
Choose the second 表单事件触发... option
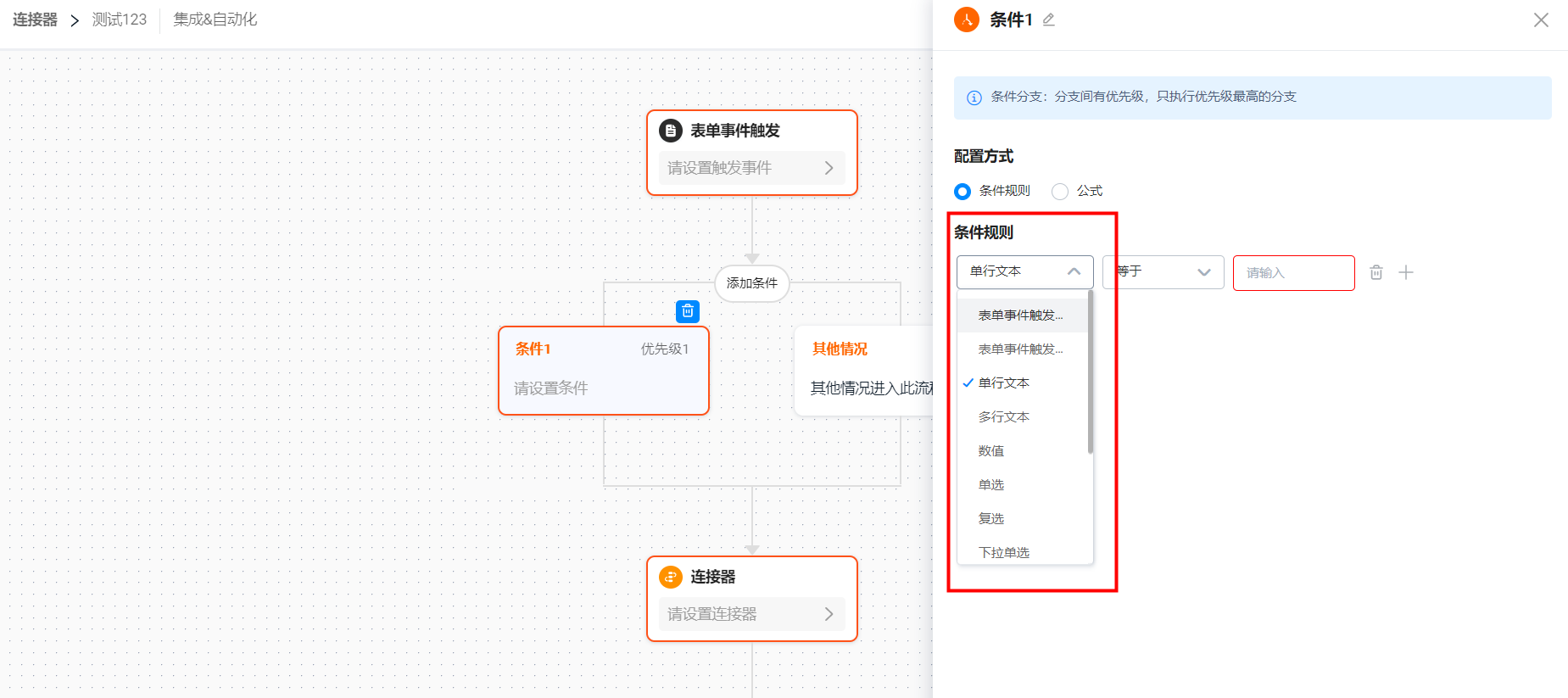[1023, 349]
